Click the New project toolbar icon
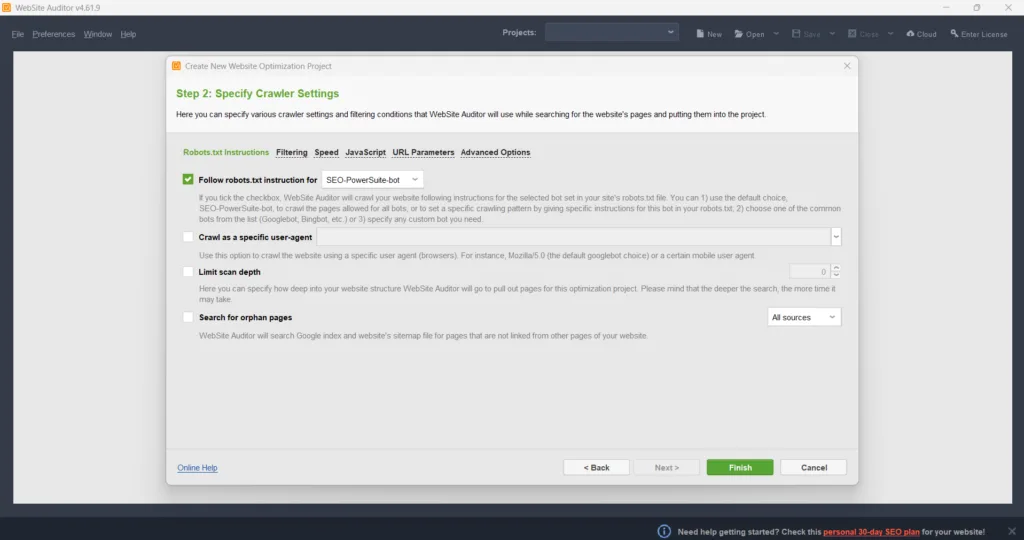 pos(700,34)
